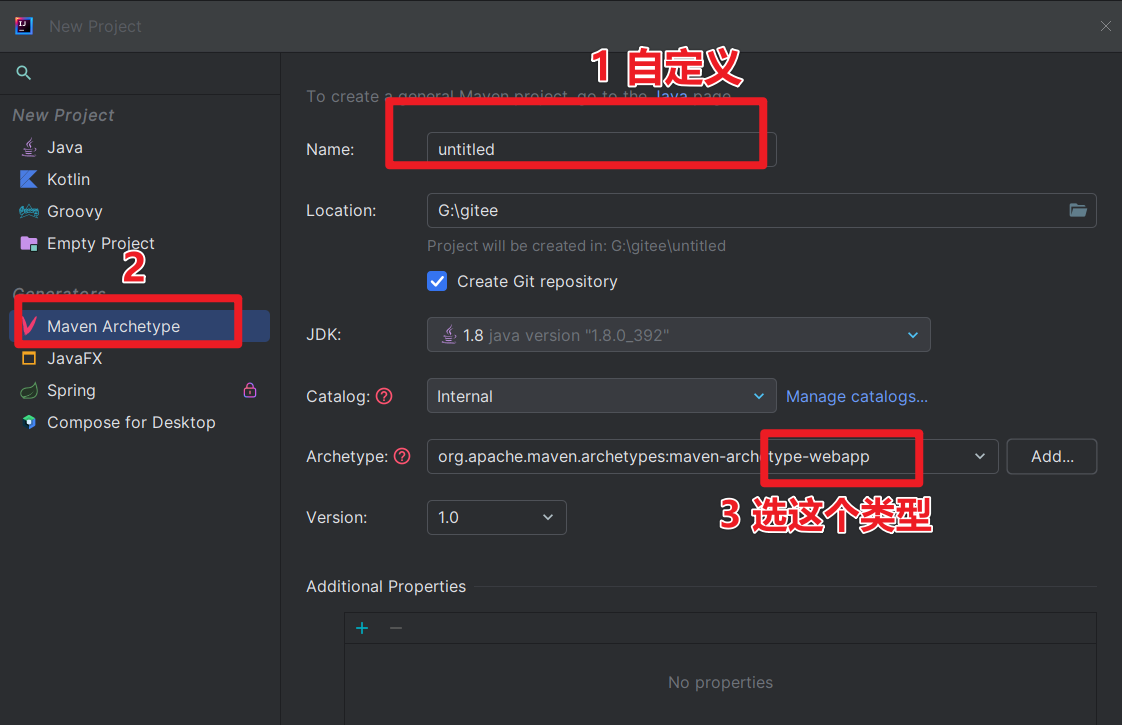Browse for location with folder icon

[x=1078, y=210]
